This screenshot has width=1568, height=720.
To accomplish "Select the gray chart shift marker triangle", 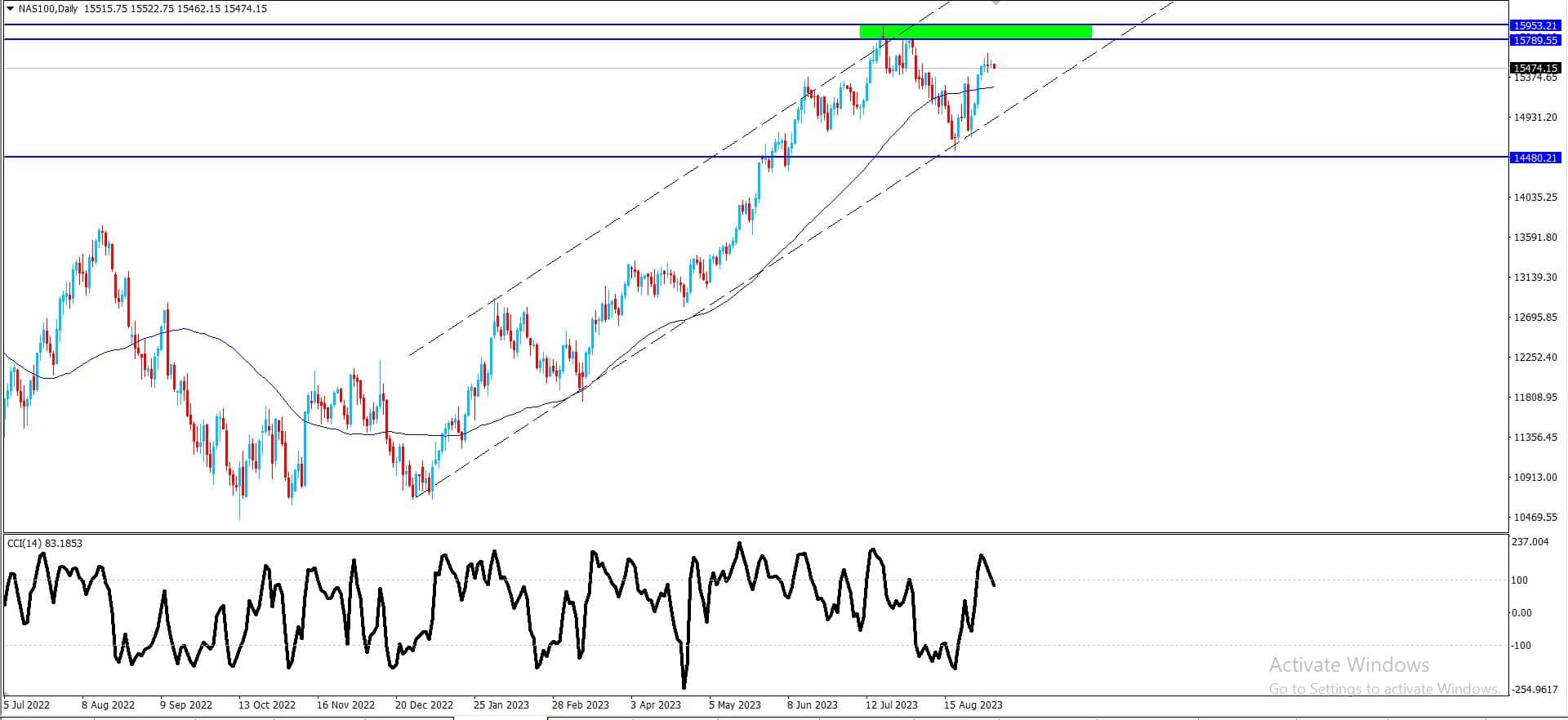I will coord(996,3).
